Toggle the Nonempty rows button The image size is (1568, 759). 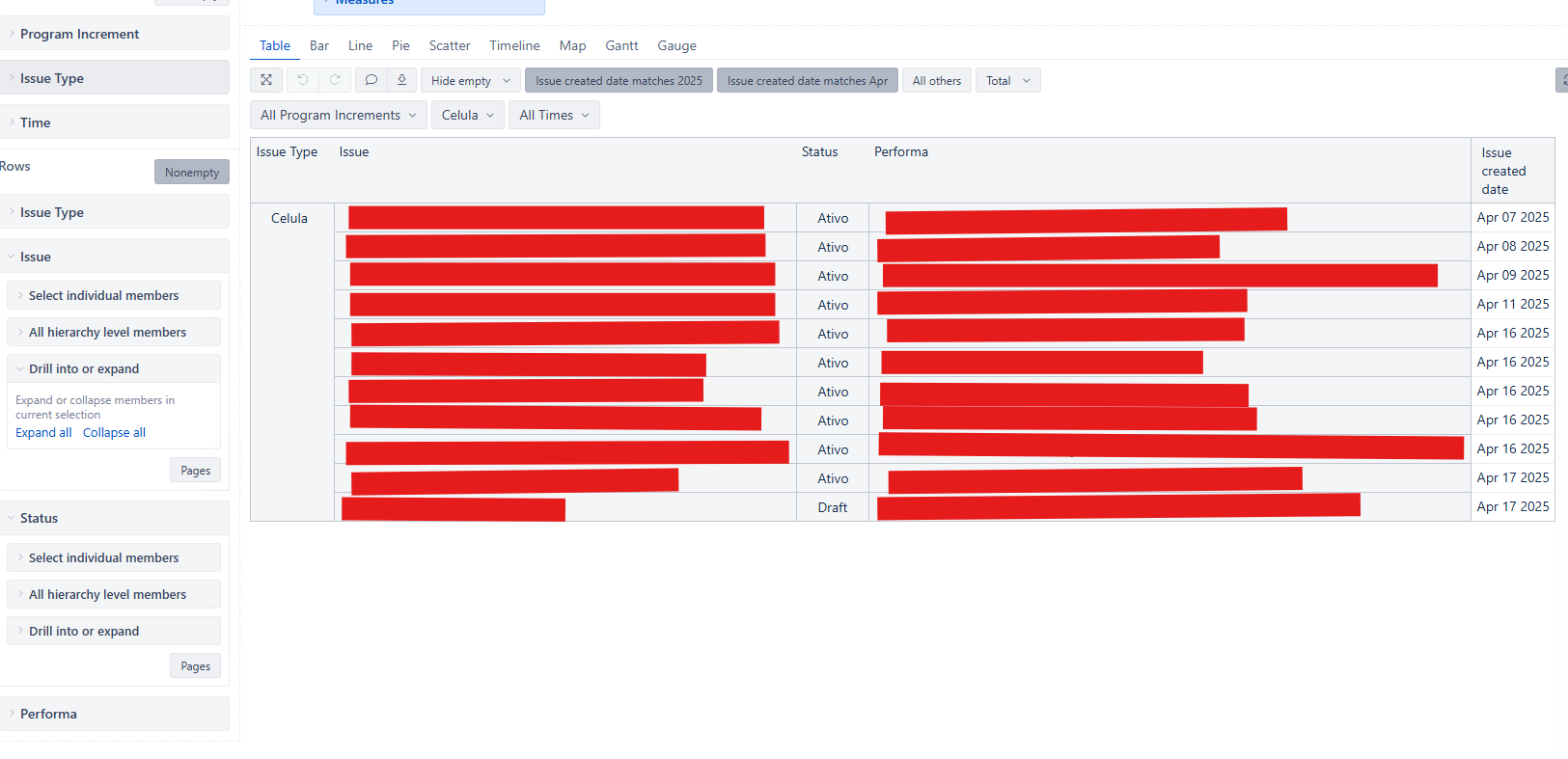(x=192, y=172)
